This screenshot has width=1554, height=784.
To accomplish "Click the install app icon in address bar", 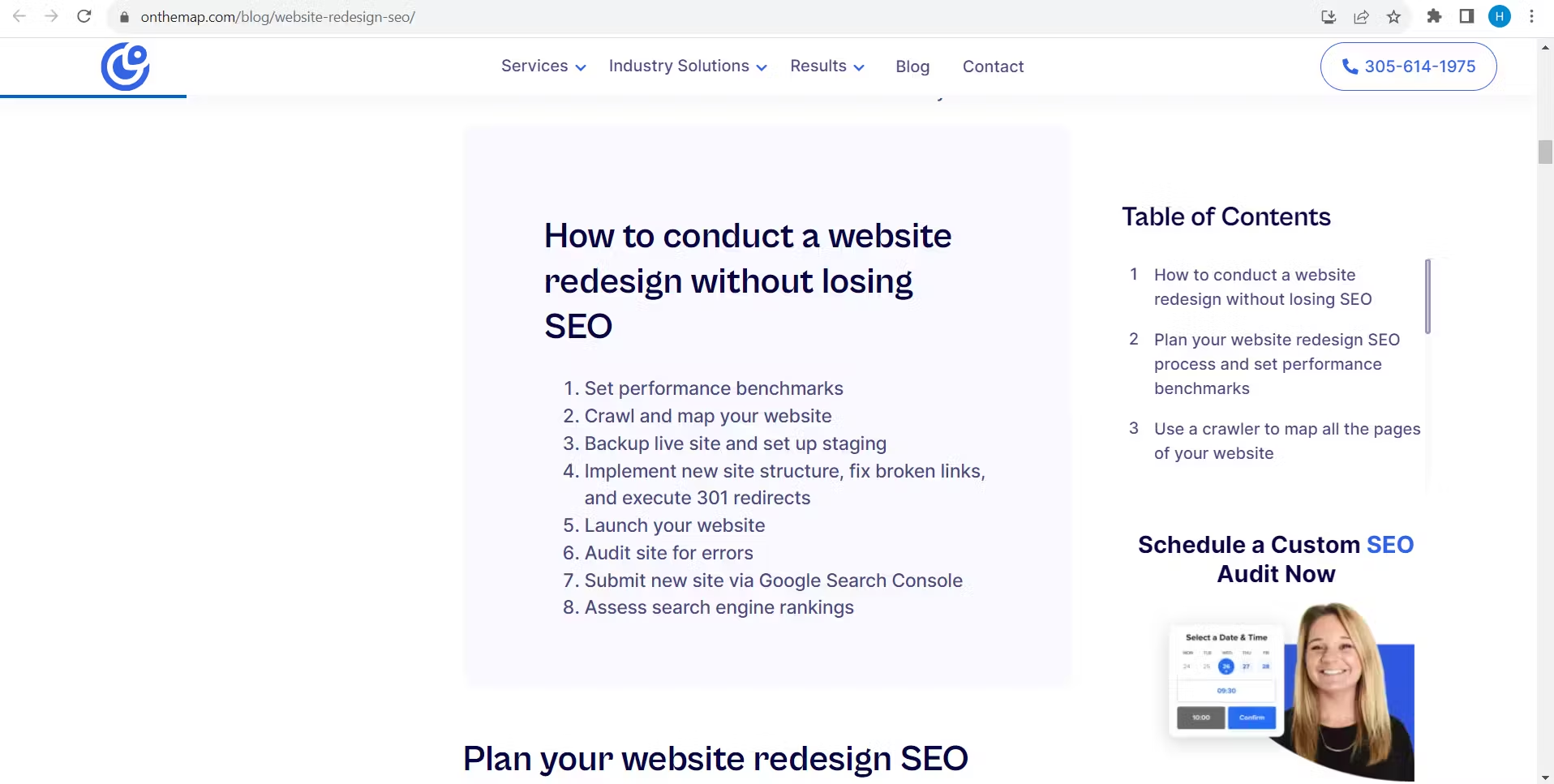I will (1329, 16).
